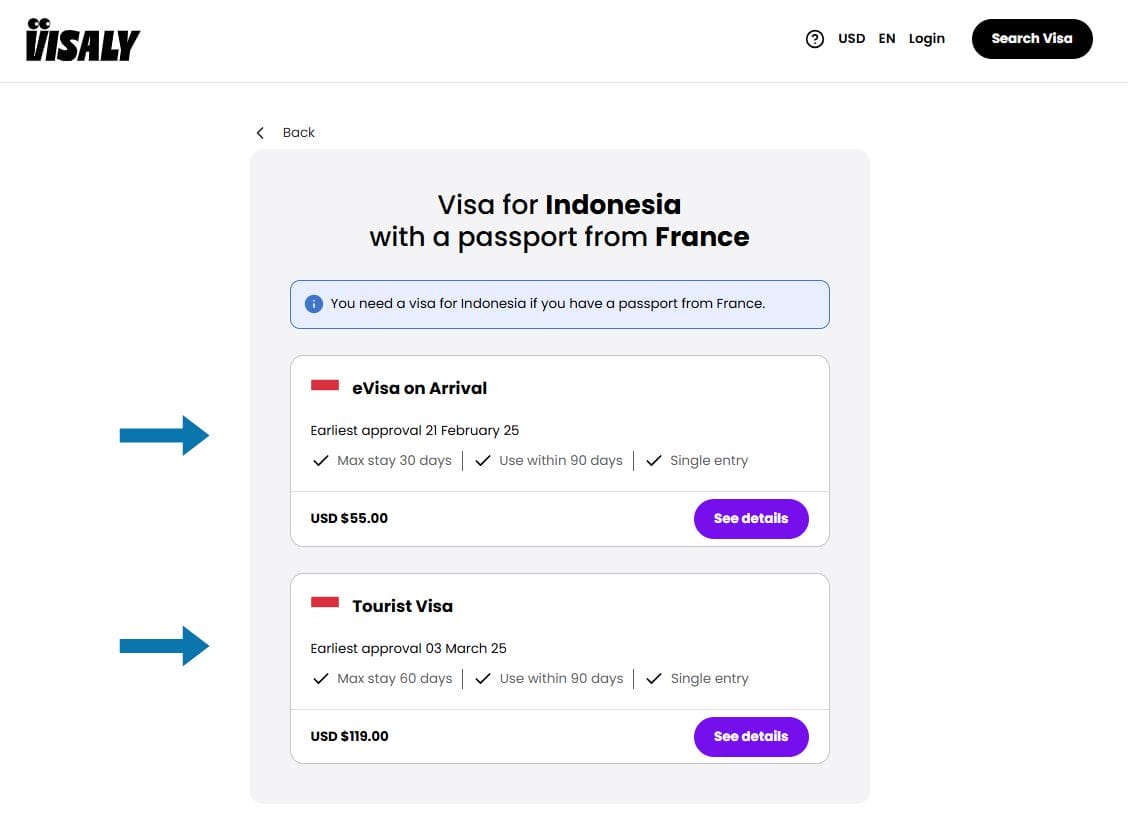
Task: Click the Visaly logo
Action: [83, 40]
